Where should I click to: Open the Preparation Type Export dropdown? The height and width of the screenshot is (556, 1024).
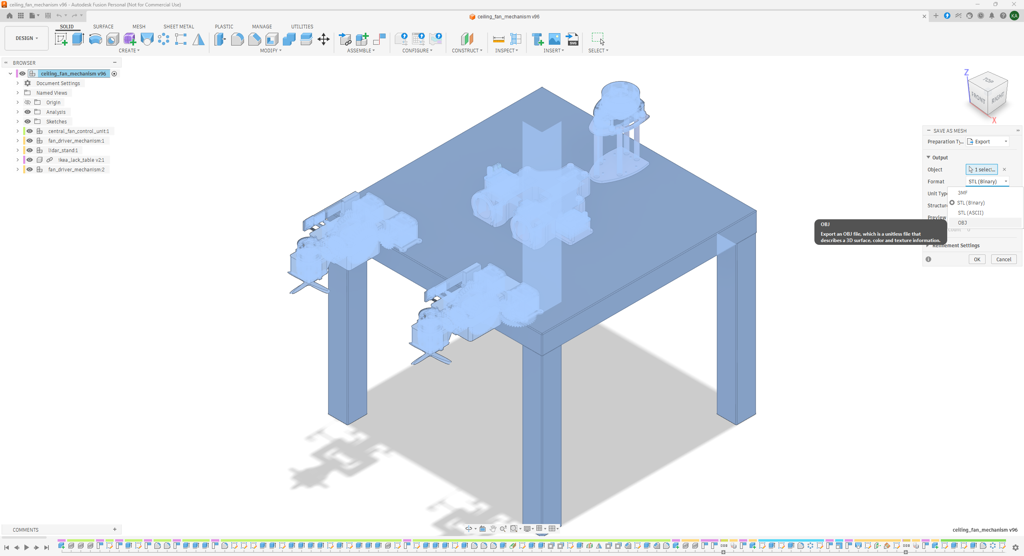pos(987,142)
